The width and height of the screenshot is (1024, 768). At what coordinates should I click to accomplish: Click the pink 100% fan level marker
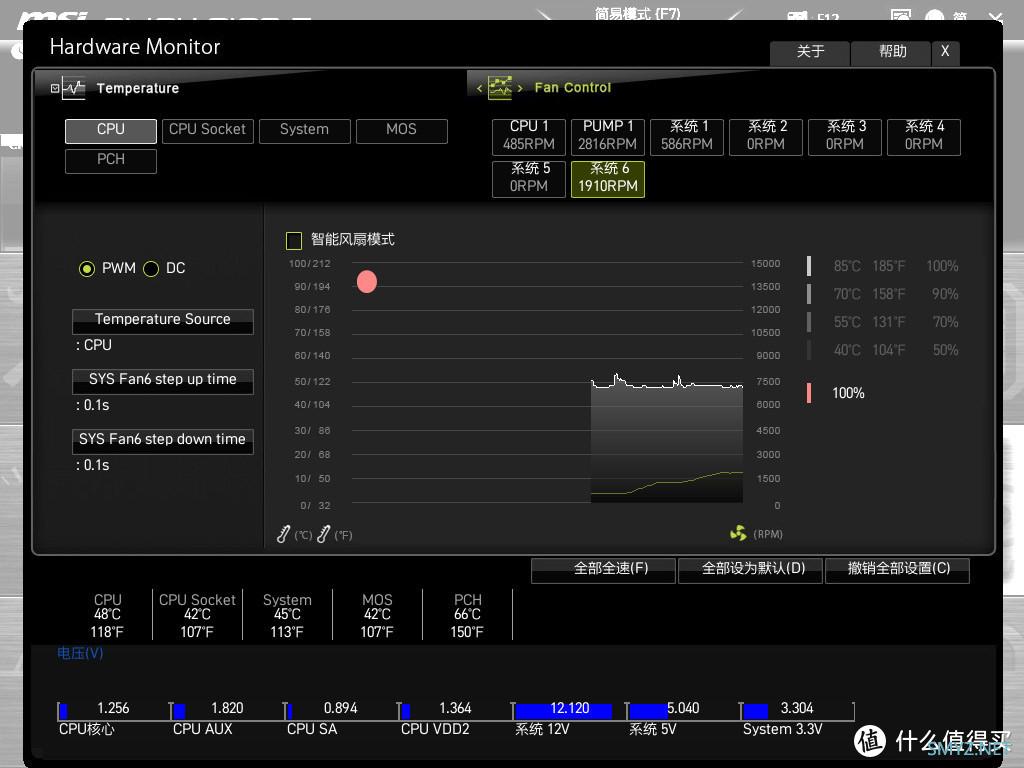(x=809, y=393)
